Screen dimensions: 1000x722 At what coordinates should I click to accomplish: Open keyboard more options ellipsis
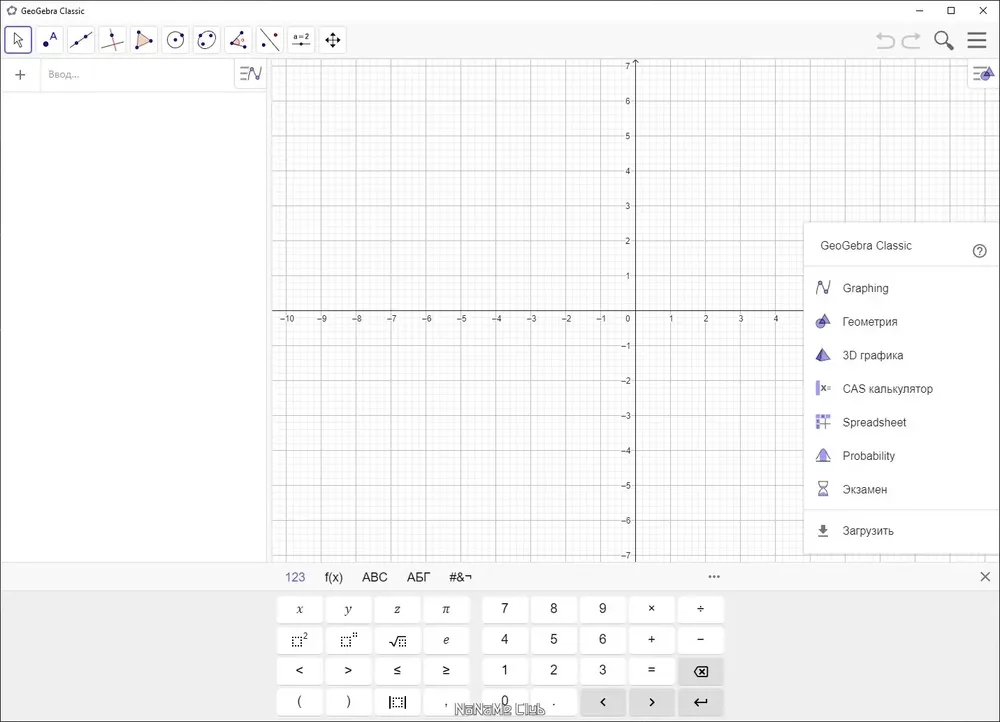point(714,577)
